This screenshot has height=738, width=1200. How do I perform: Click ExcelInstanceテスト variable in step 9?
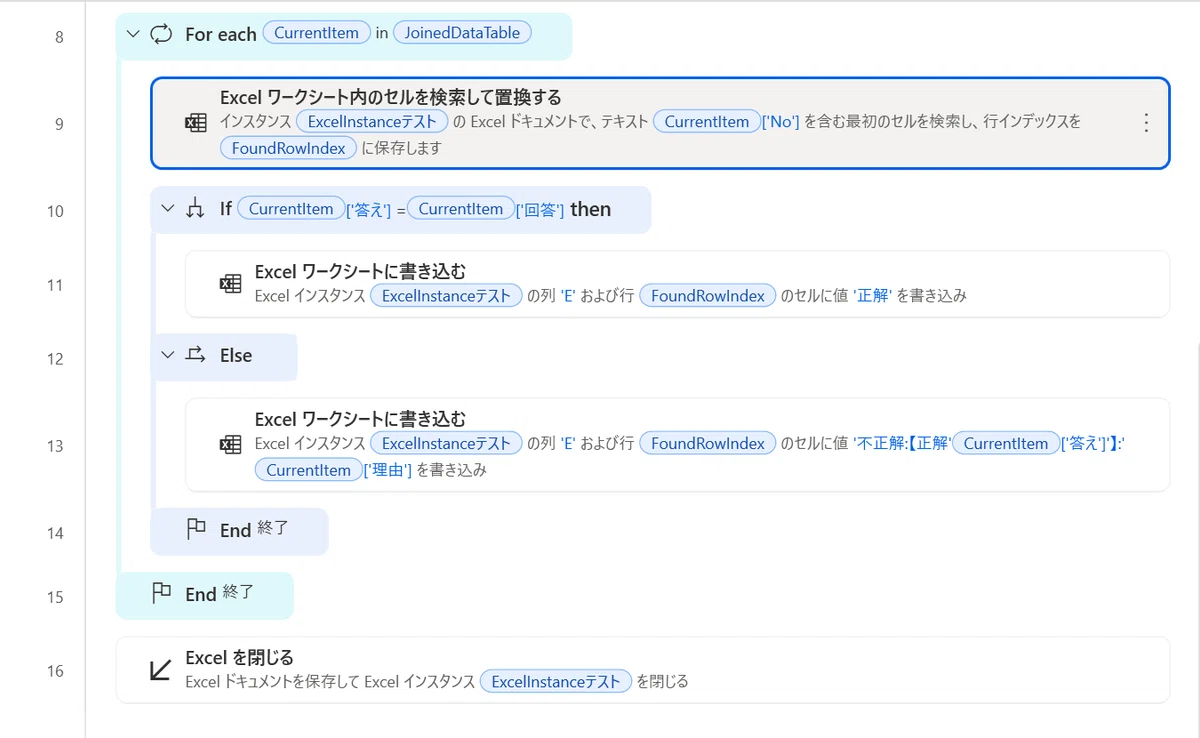point(372,122)
